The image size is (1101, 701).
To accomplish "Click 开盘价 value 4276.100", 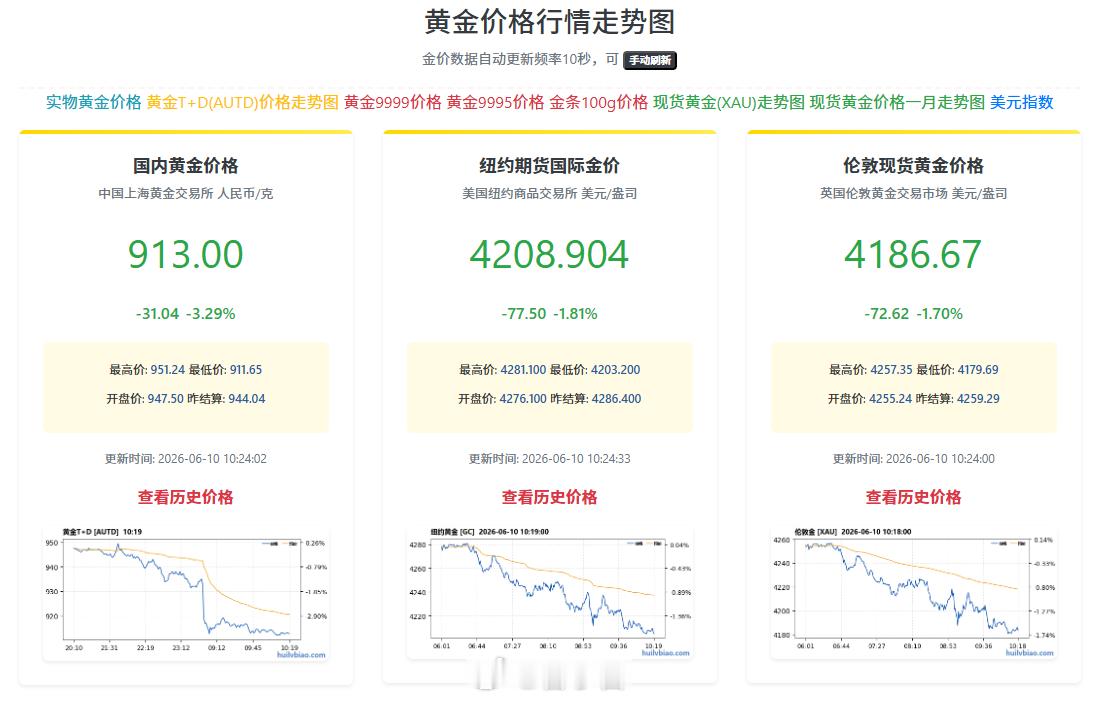I will pyautogui.click(x=523, y=398).
